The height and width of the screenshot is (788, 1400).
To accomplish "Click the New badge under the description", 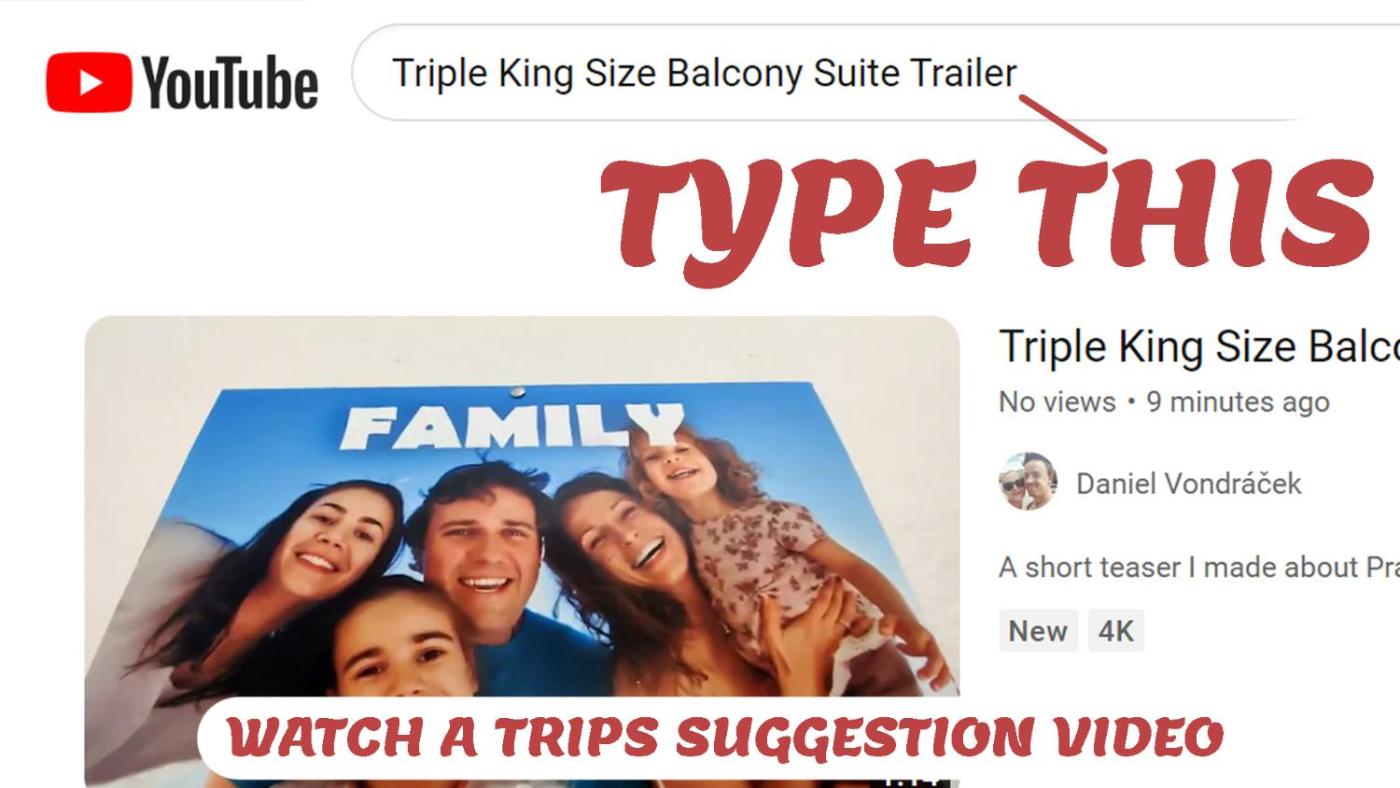I will (1038, 631).
